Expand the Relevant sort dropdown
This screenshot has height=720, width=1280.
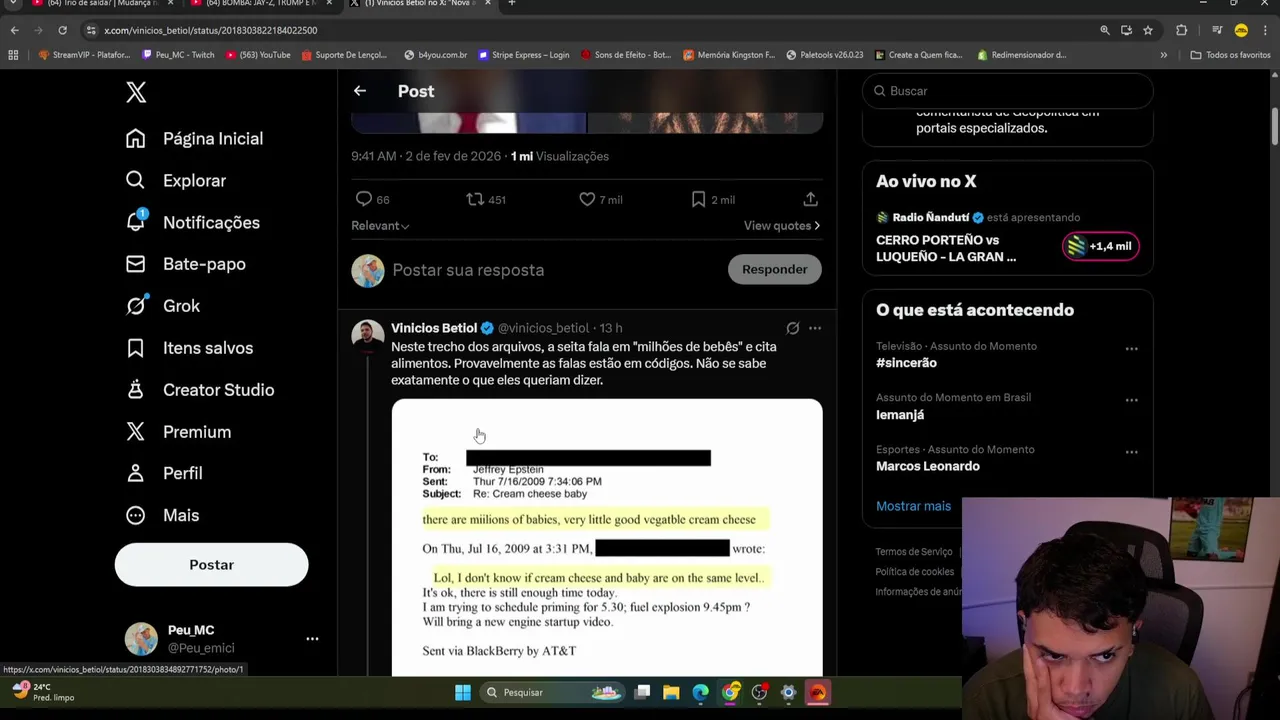(380, 226)
